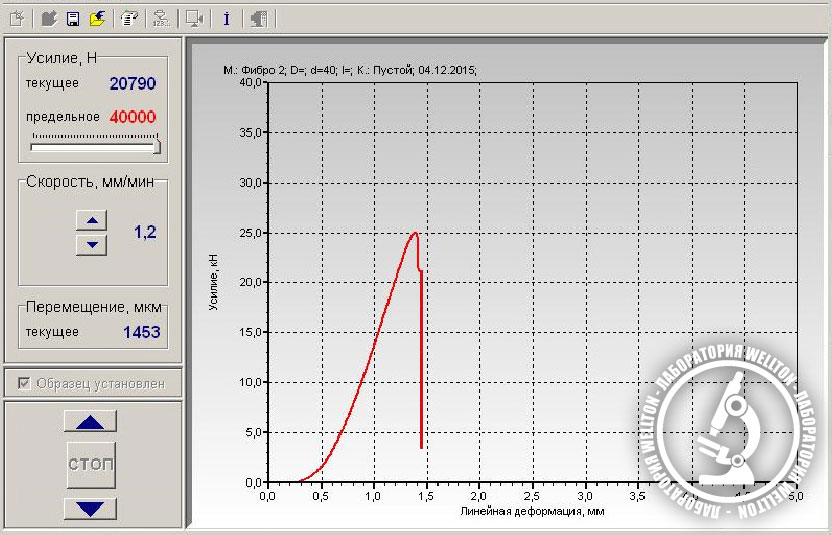Click the limit force value 40000
832x535 pixels.
pos(133,116)
